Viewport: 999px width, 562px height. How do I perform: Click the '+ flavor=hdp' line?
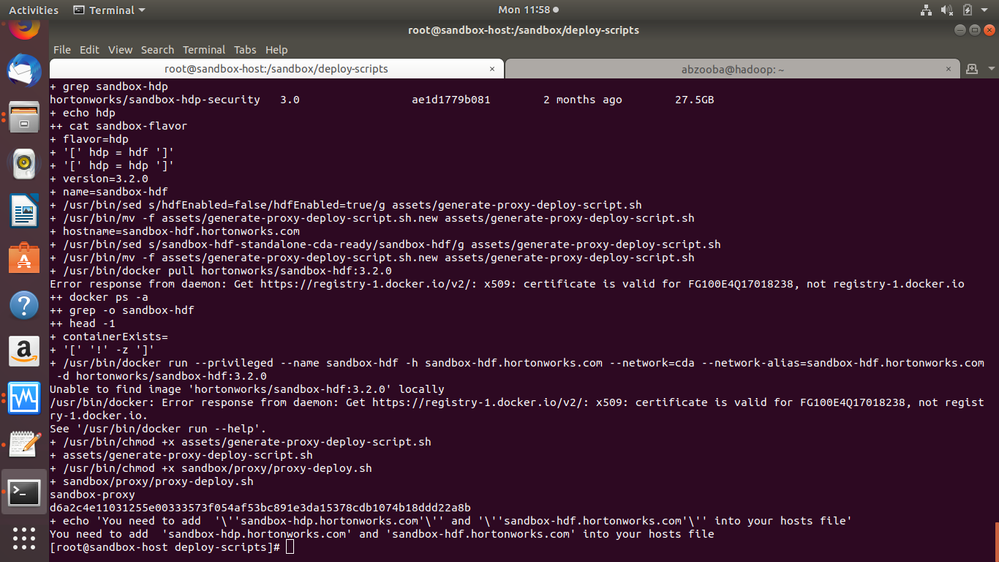click(89, 140)
